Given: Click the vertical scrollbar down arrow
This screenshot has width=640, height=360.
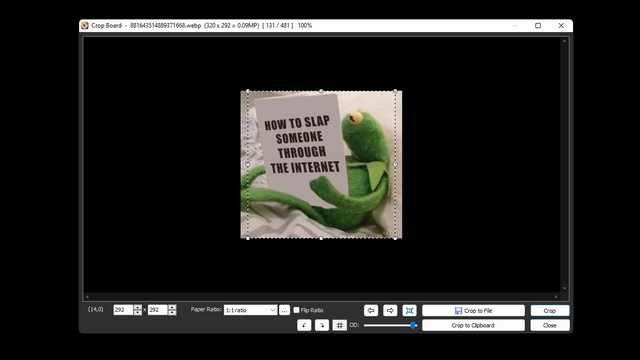Looking at the screenshot, I should coord(564,289).
